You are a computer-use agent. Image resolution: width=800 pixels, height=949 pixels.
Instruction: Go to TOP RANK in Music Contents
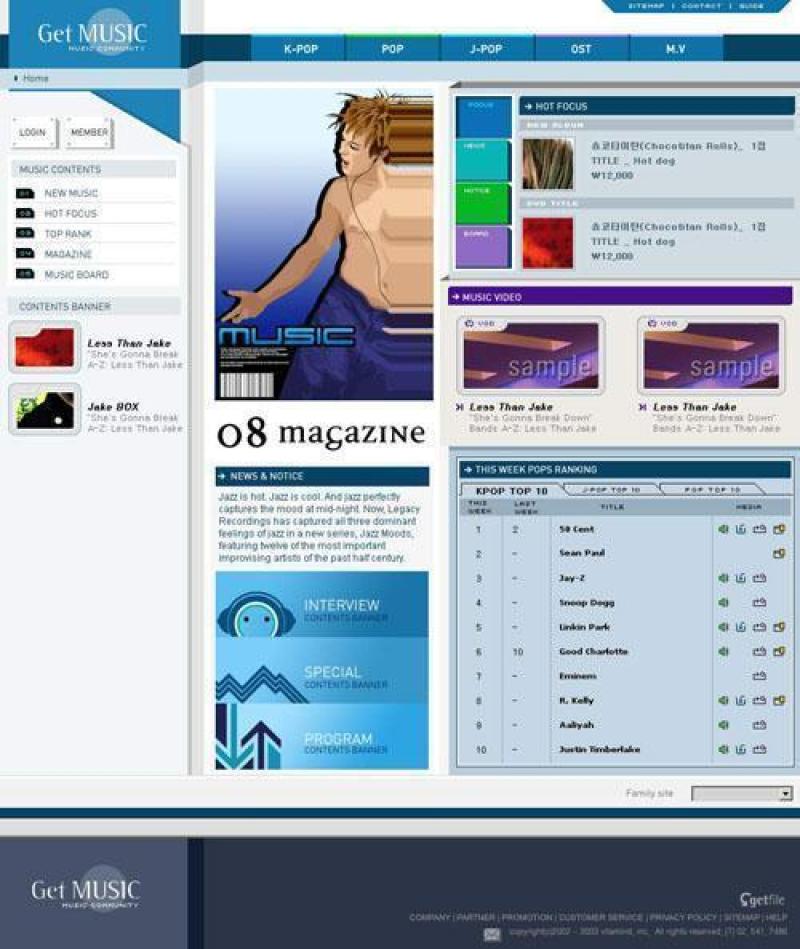click(x=68, y=234)
